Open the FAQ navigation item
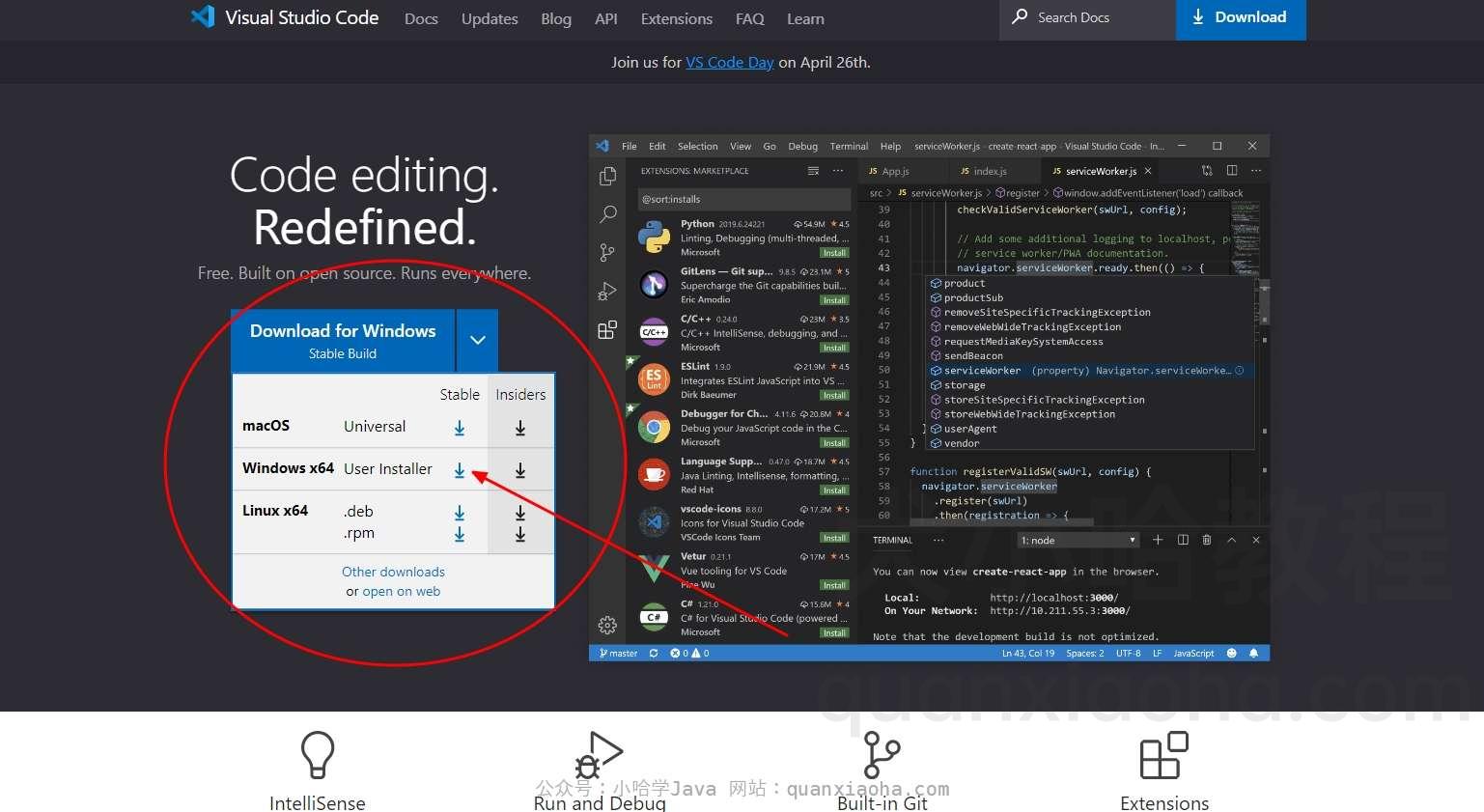Image resolution: width=1484 pixels, height=812 pixels. tap(750, 18)
